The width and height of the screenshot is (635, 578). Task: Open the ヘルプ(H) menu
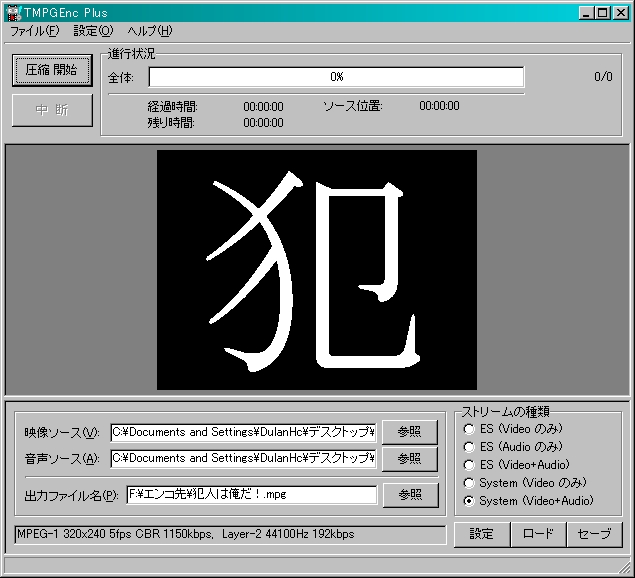[x=150, y=31]
